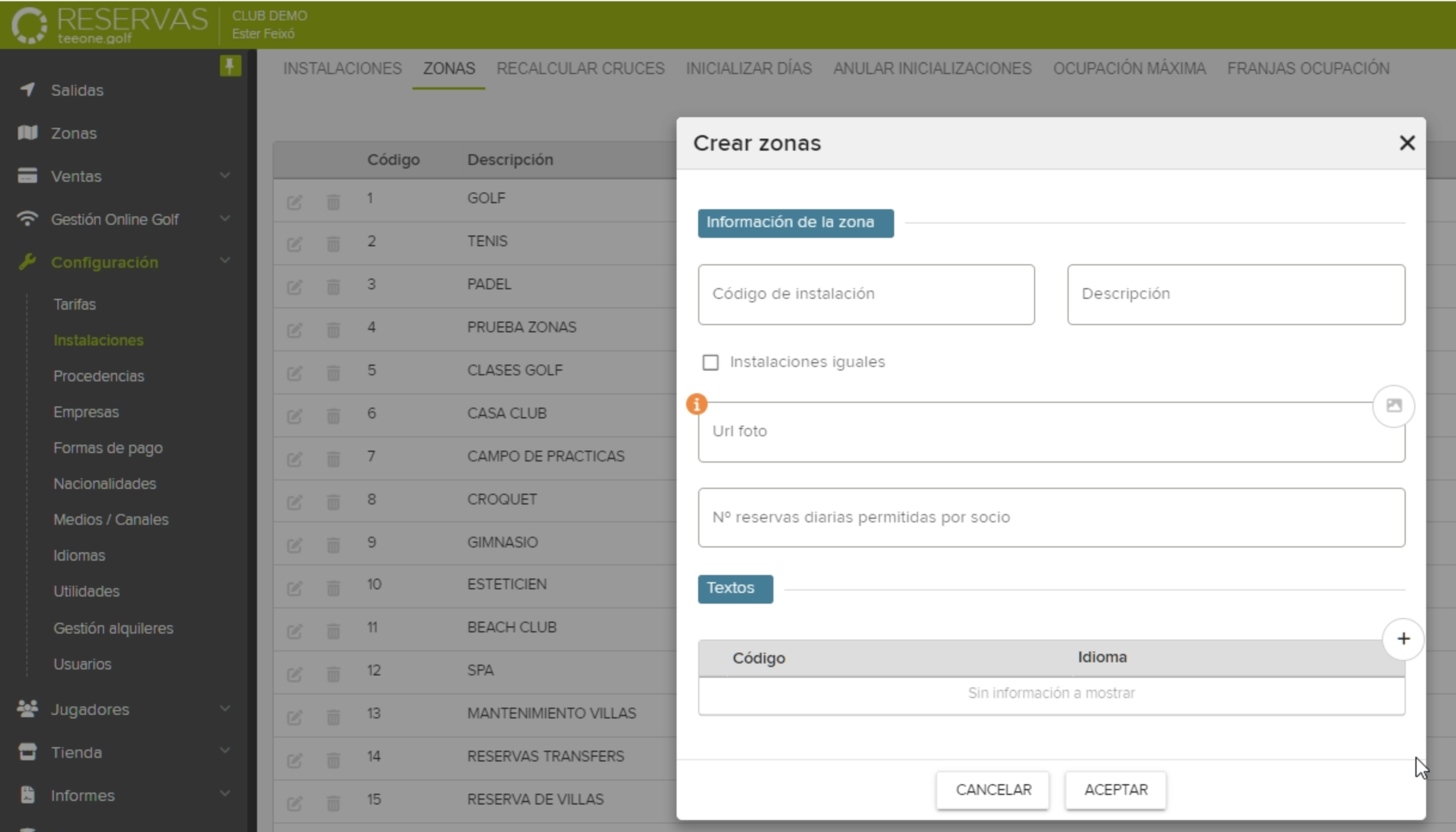Click the ACEPTAR button
The width and height of the screenshot is (1456, 832).
tap(1116, 790)
